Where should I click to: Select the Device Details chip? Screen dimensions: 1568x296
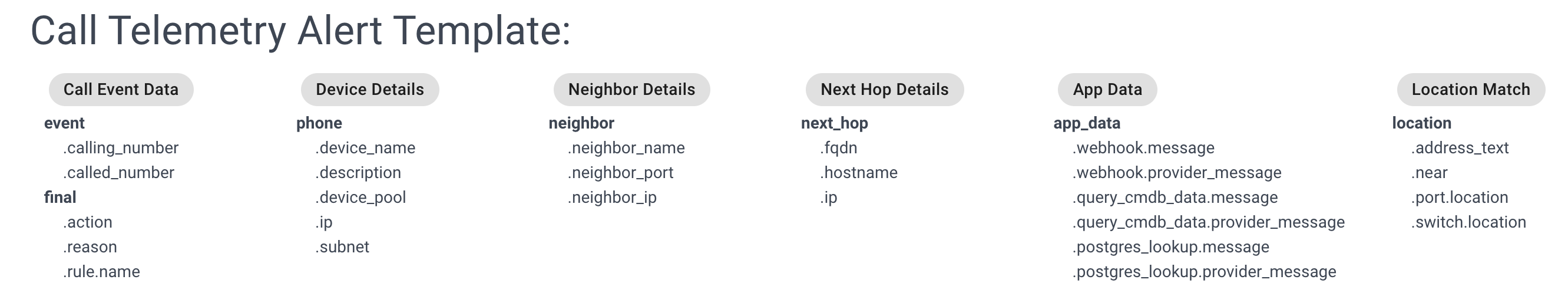[x=369, y=90]
